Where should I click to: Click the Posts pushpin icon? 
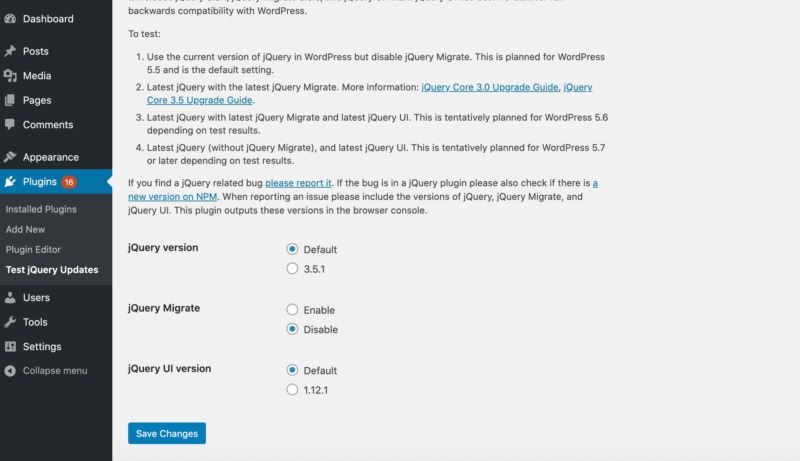[x=10, y=51]
